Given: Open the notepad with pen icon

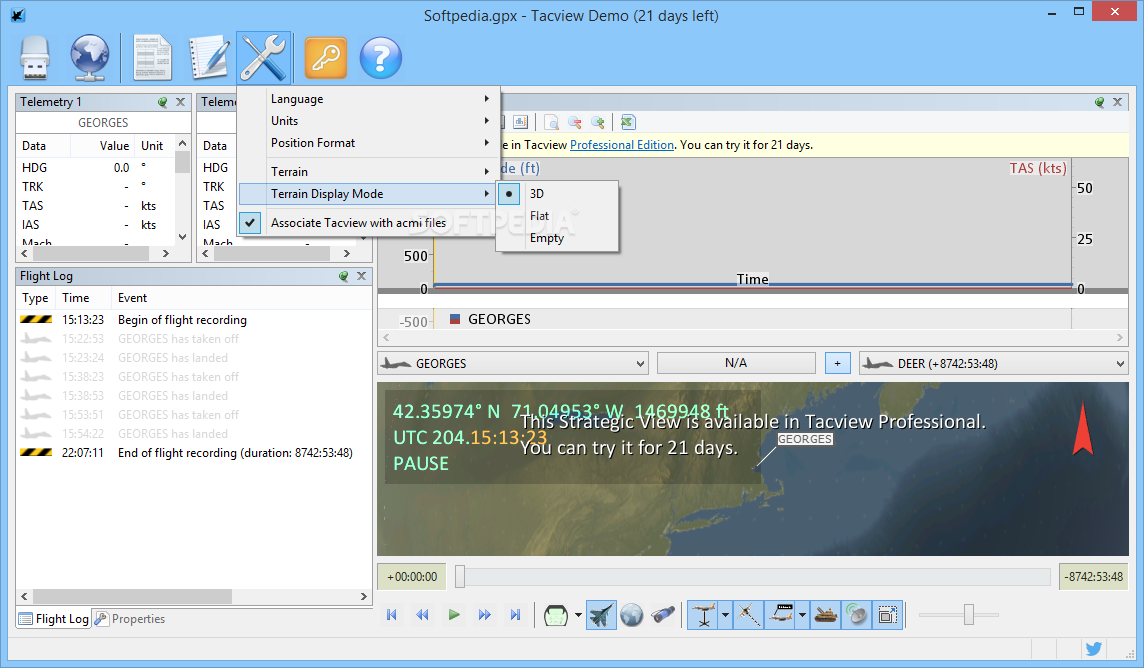Looking at the screenshot, I should (209, 58).
